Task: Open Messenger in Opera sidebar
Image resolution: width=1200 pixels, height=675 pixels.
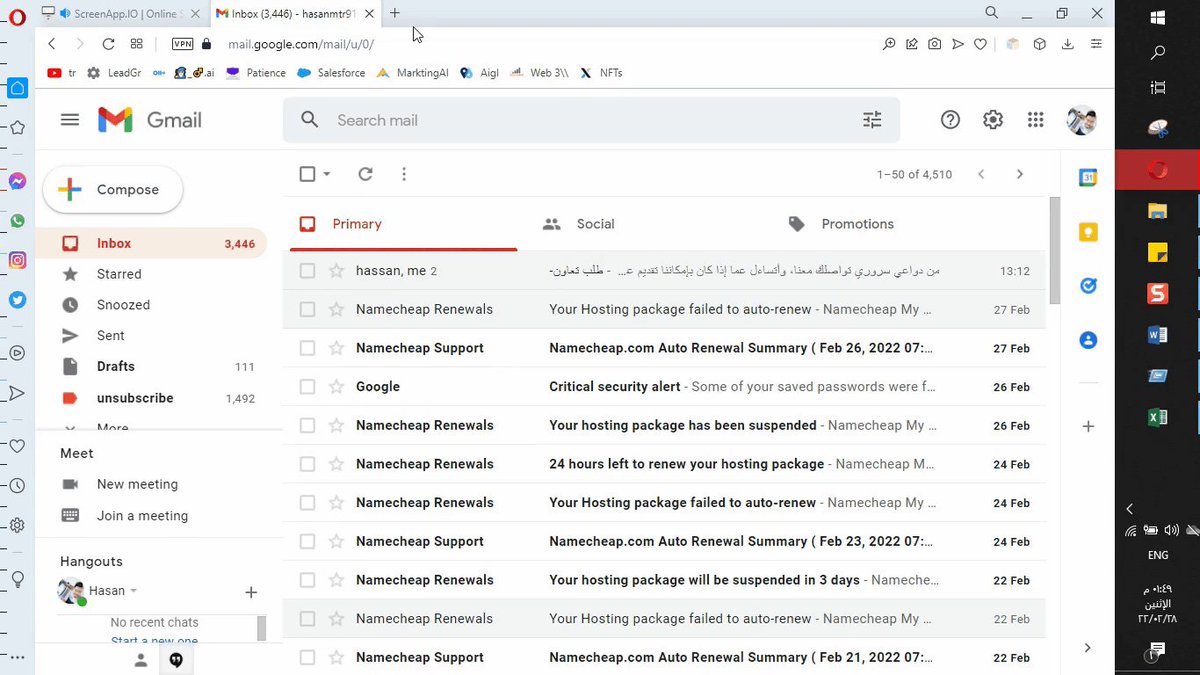Action: [17, 181]
